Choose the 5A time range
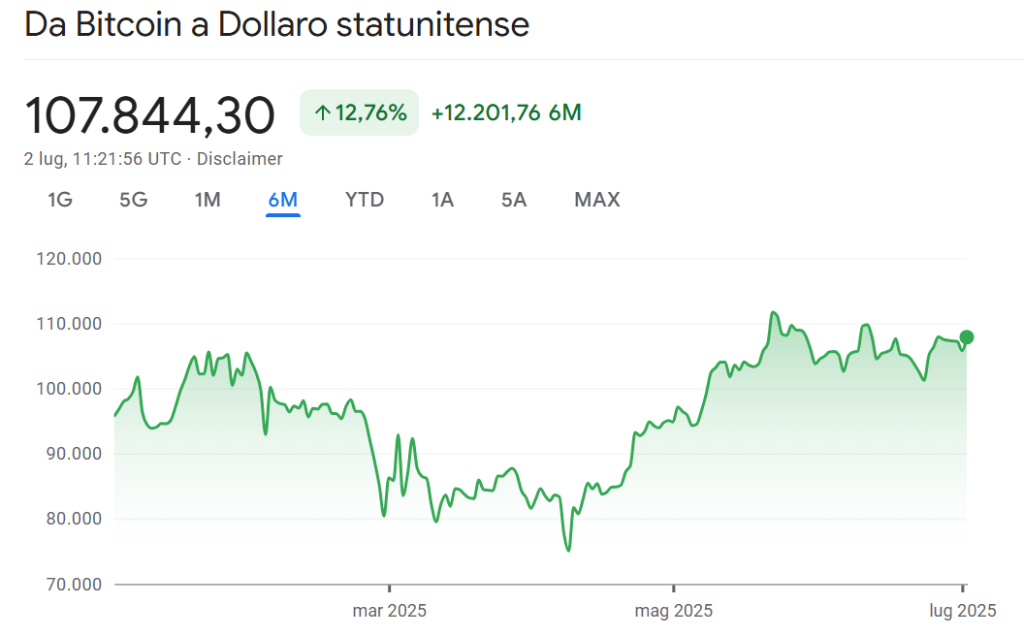This screenshot has width=1024, height=637. coord(514,200)
